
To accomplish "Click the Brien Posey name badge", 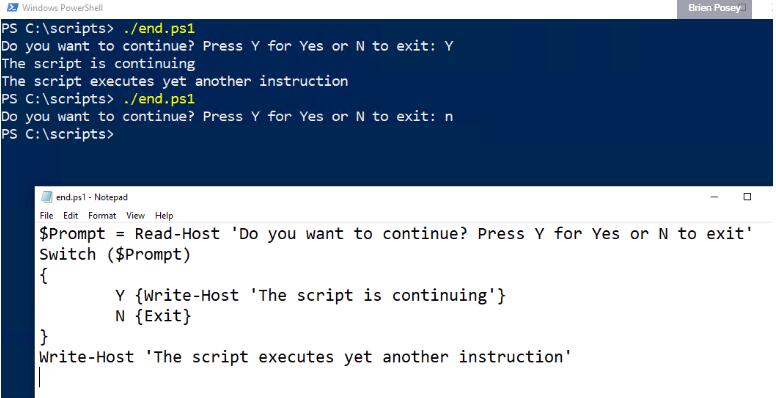I will (x=714, y=8).
